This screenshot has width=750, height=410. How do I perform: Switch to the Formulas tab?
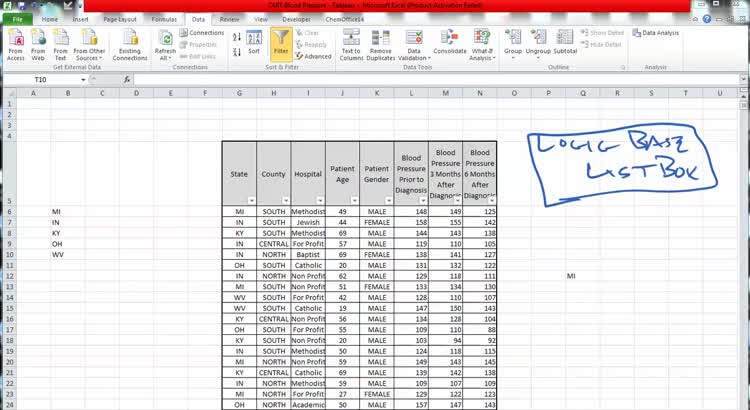(164, 20)
